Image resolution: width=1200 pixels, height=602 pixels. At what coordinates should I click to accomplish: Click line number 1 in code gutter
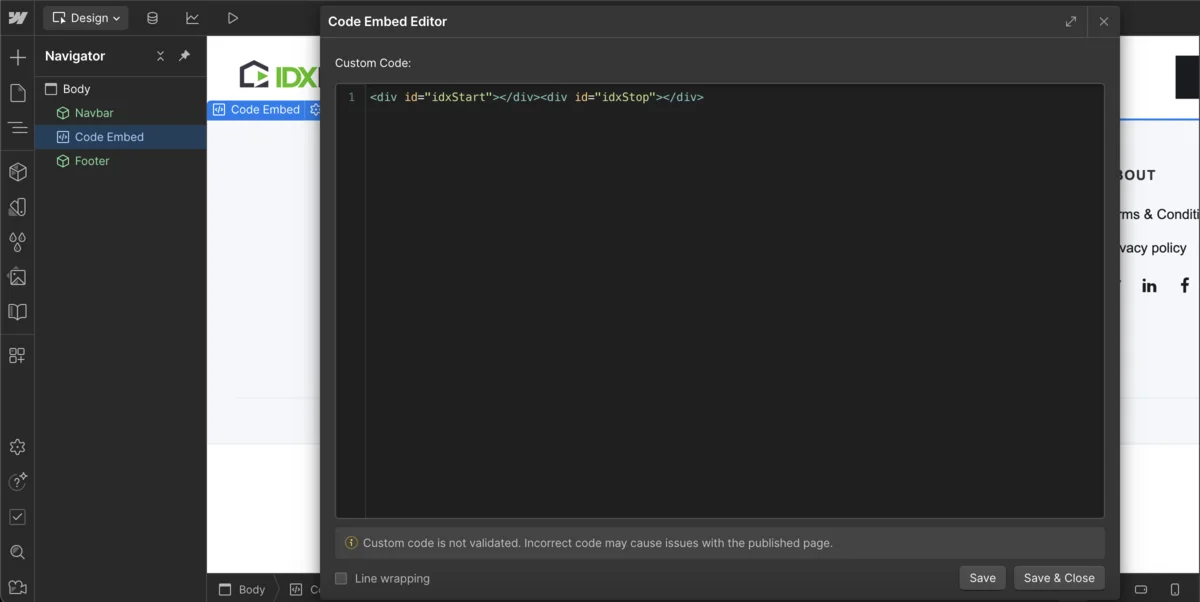point(351,97)
